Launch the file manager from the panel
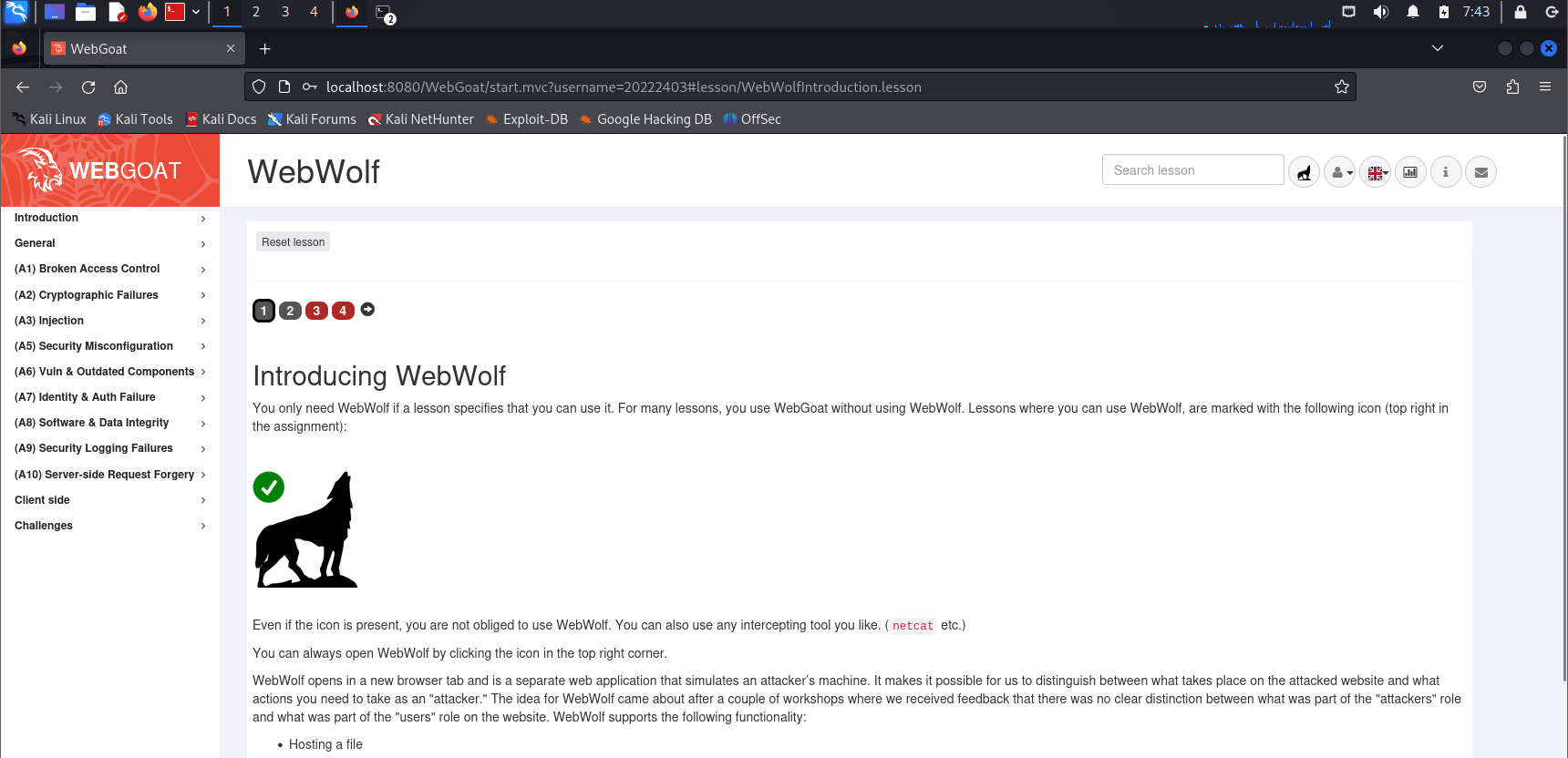 tap(86, 12)
